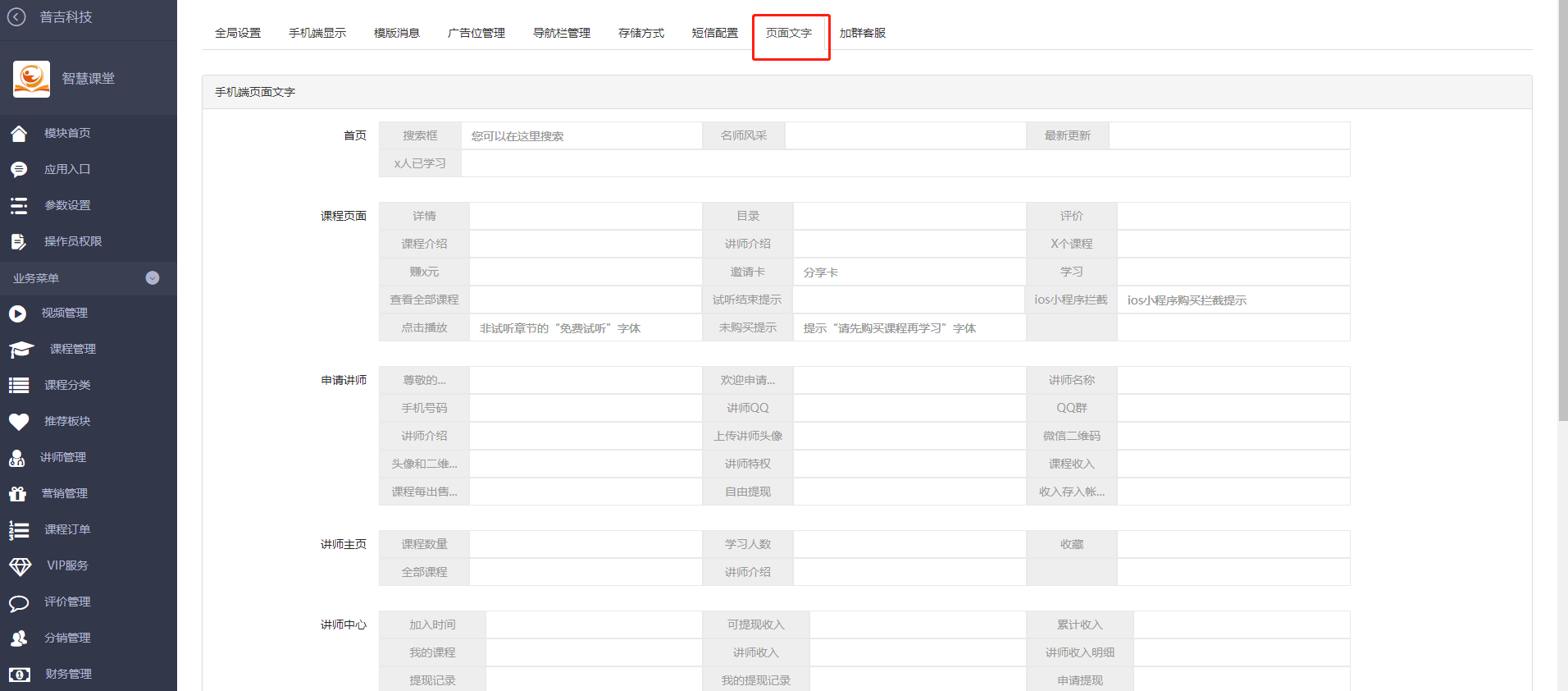Click the 加入时间 input field
The width and height of the screenshot is (1568, 691).
tap(594, 625)
